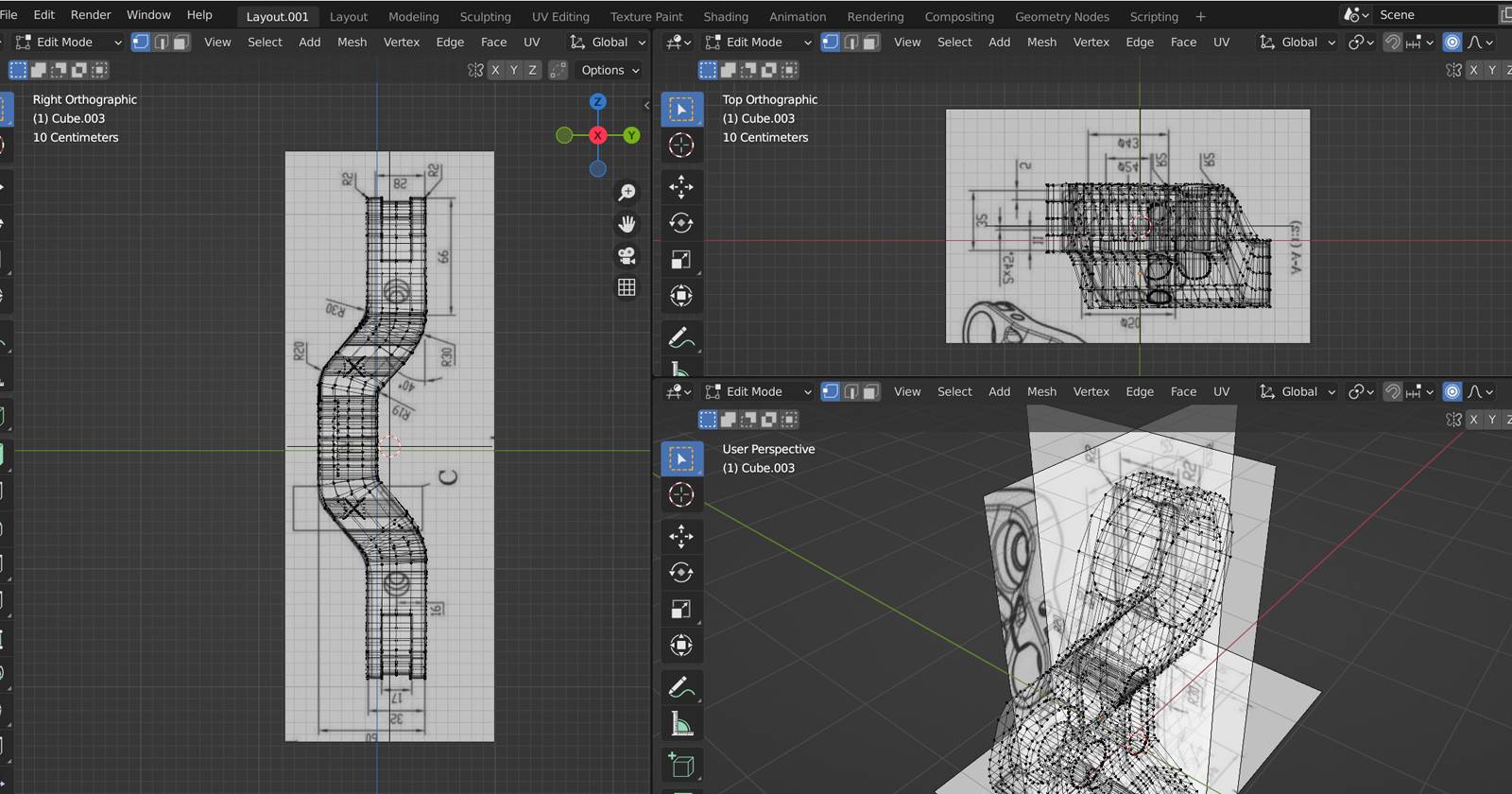
Task: Pick the Scale tool in User Perspective viewport
Action: 680,609
